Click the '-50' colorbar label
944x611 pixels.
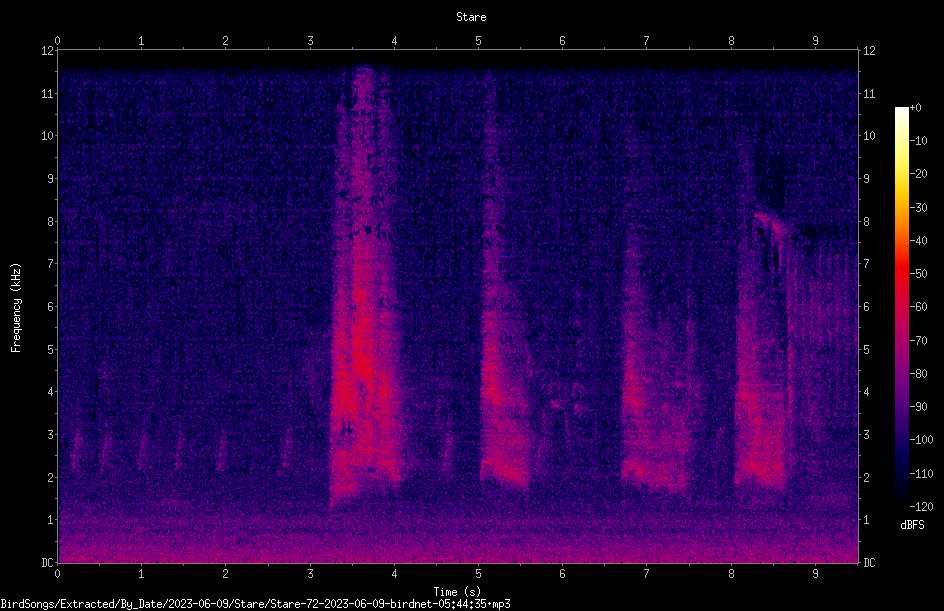[918, 273]
